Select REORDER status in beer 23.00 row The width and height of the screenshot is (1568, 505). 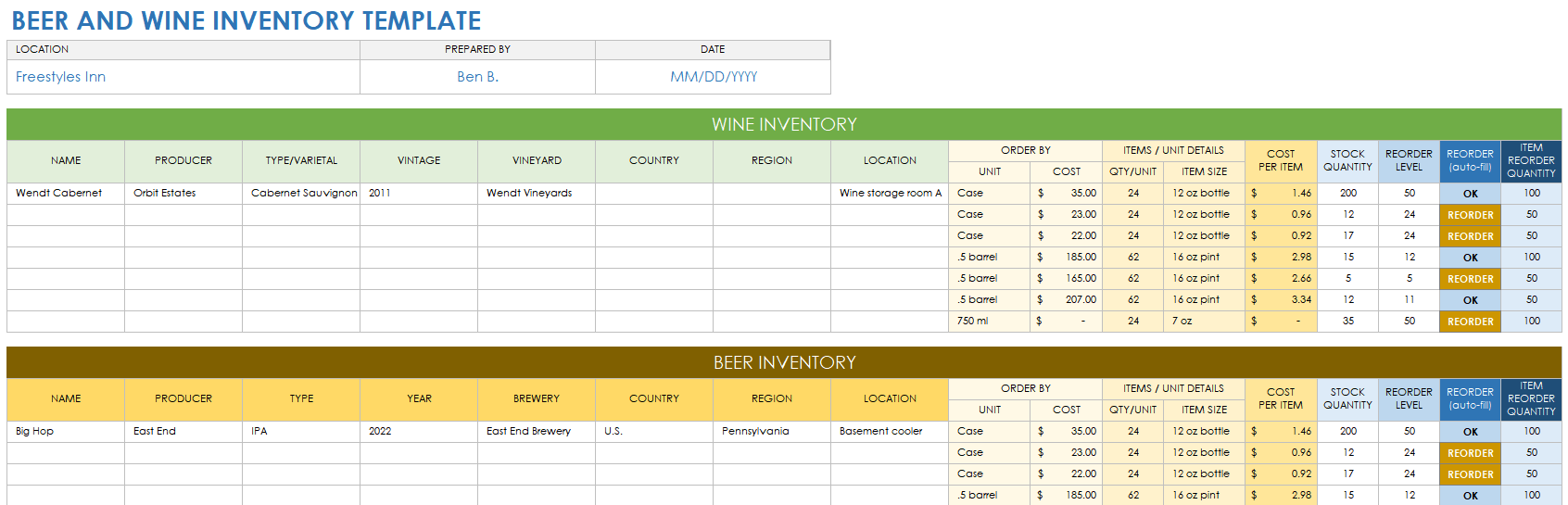[x=1470, y=453]
